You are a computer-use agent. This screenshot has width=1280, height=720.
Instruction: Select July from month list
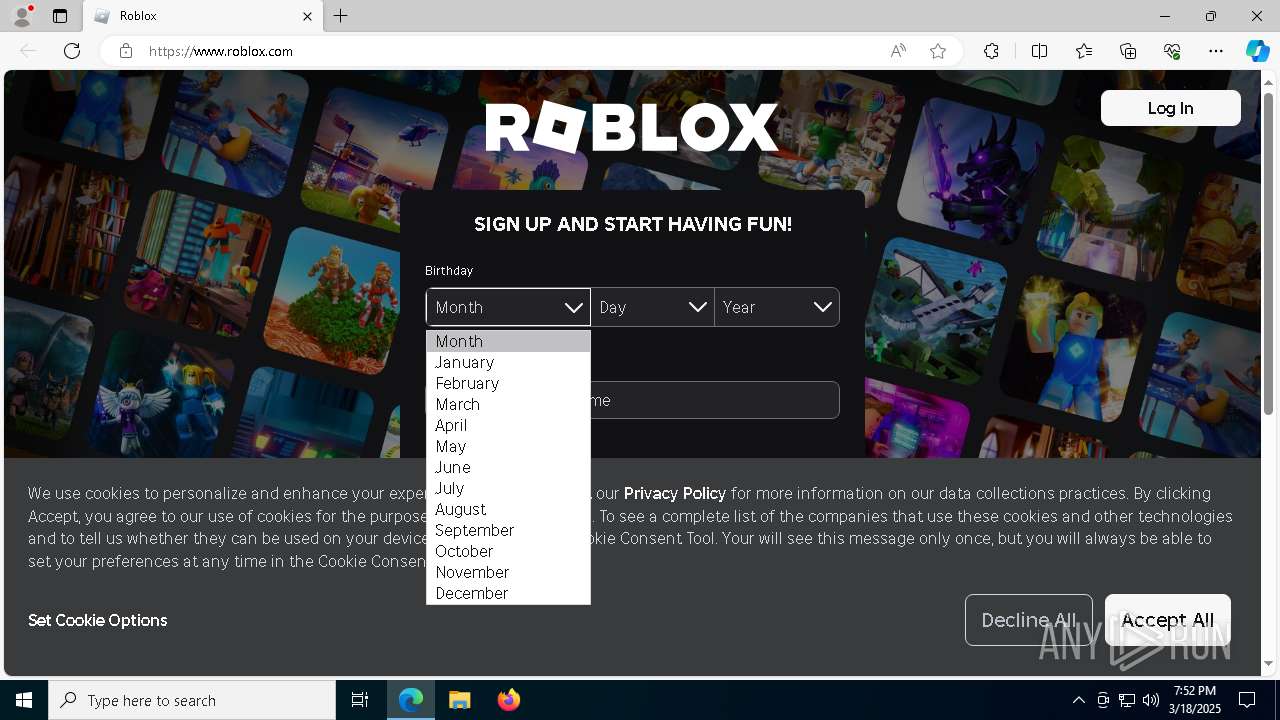point(508,488)
